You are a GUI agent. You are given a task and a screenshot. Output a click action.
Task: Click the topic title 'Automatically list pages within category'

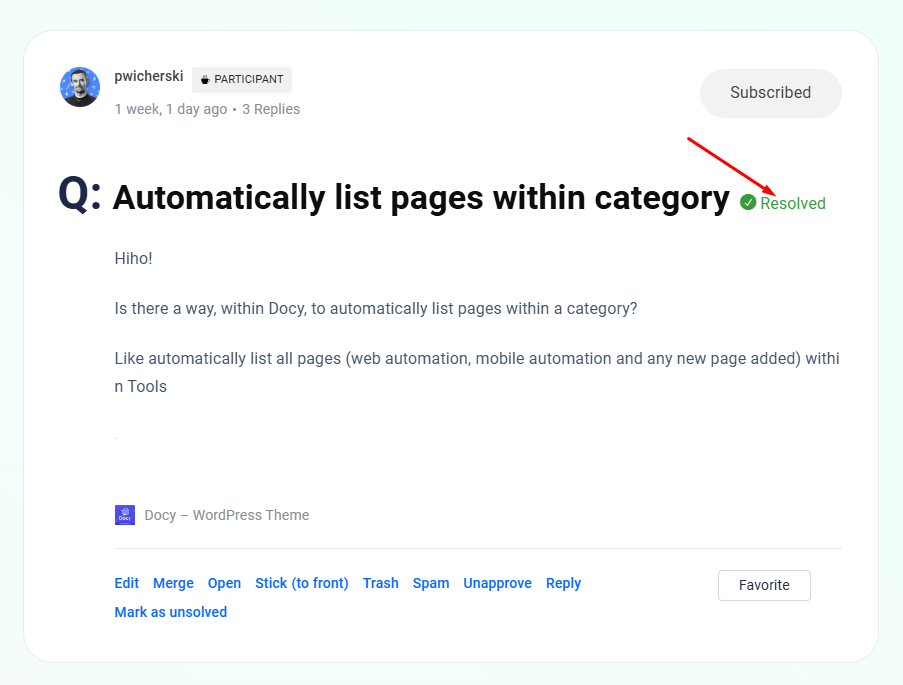coord(421,198)
